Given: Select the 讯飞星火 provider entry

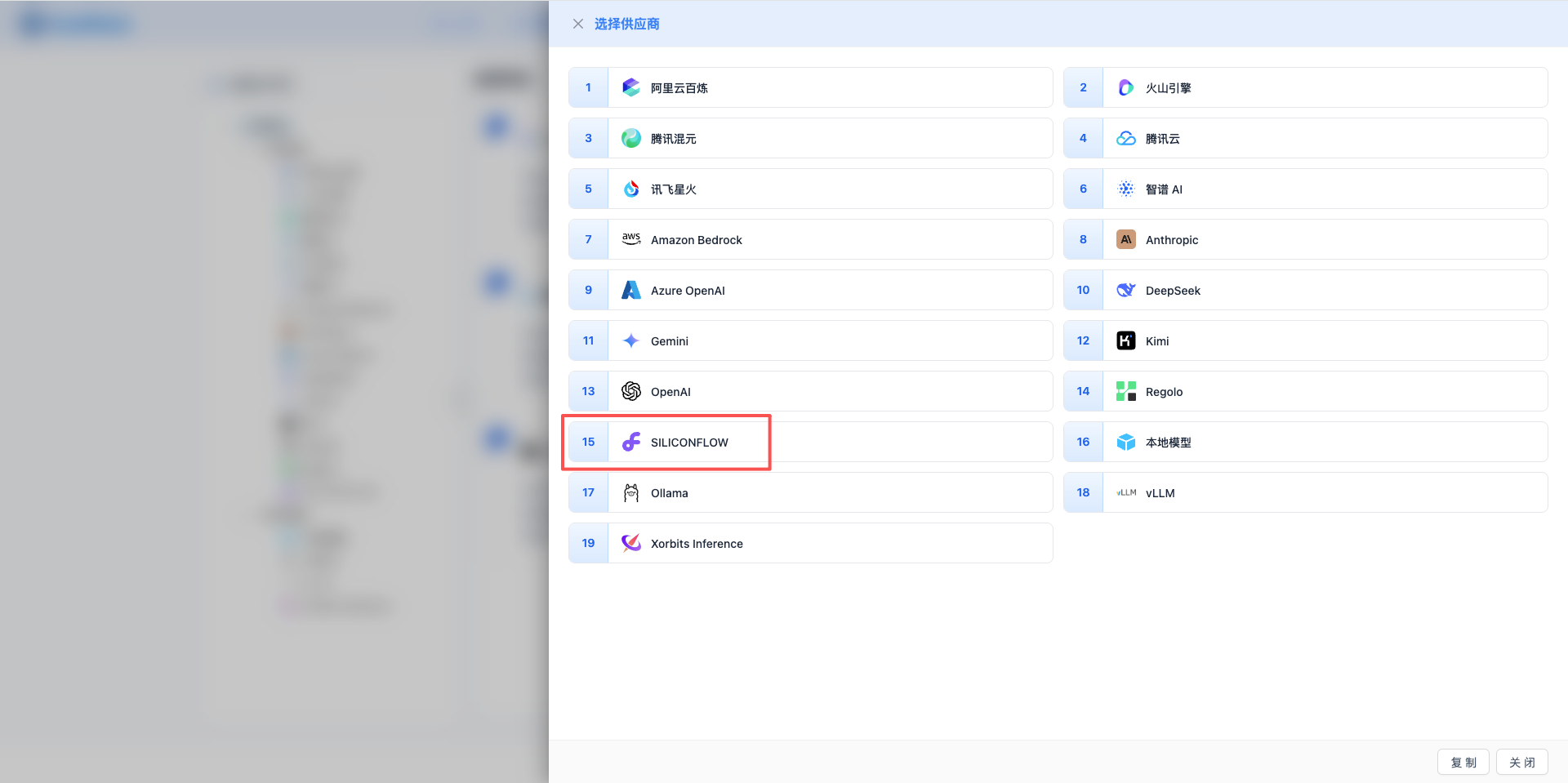Looking at the screenshot, I should point(808,189).
